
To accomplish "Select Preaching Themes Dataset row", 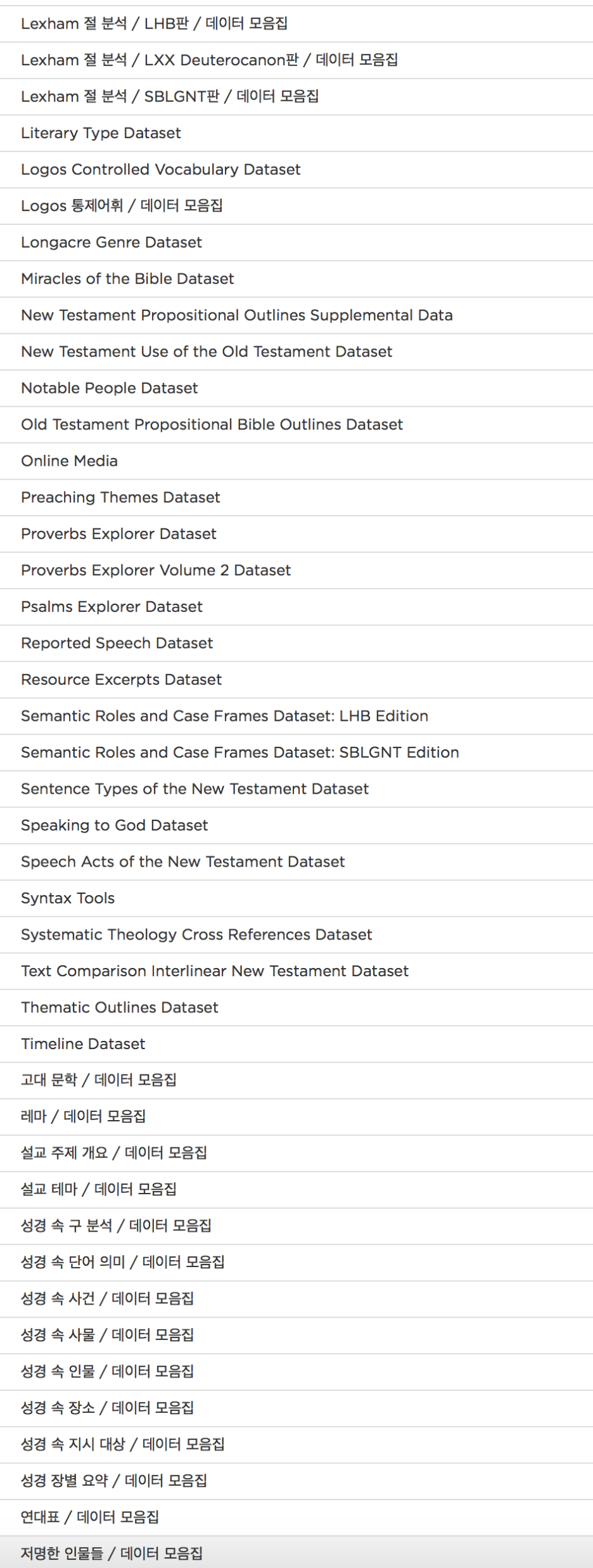I will tap(296, 497).
